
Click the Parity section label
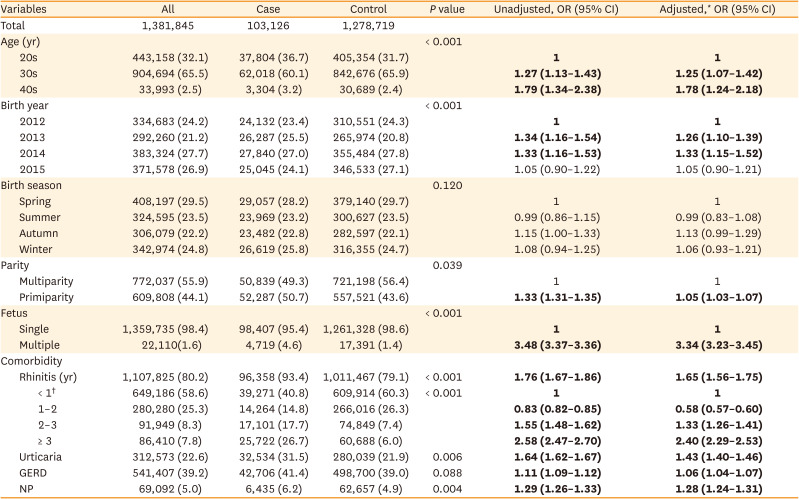[x=19, y=265]
